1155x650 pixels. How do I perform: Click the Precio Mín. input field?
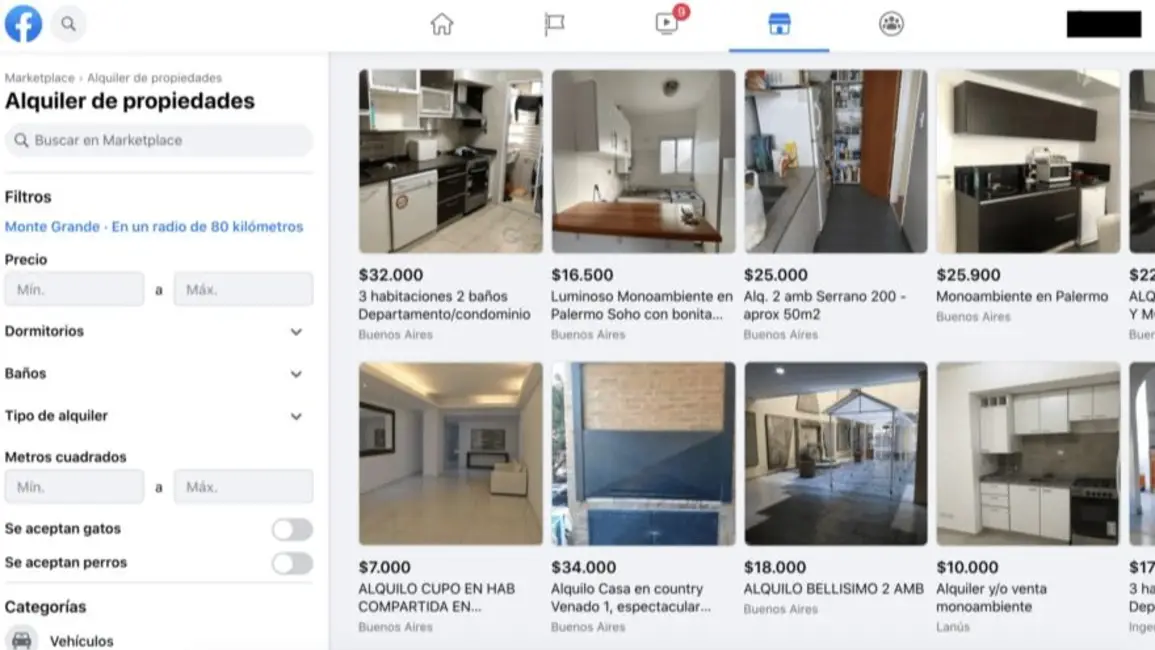74,290
